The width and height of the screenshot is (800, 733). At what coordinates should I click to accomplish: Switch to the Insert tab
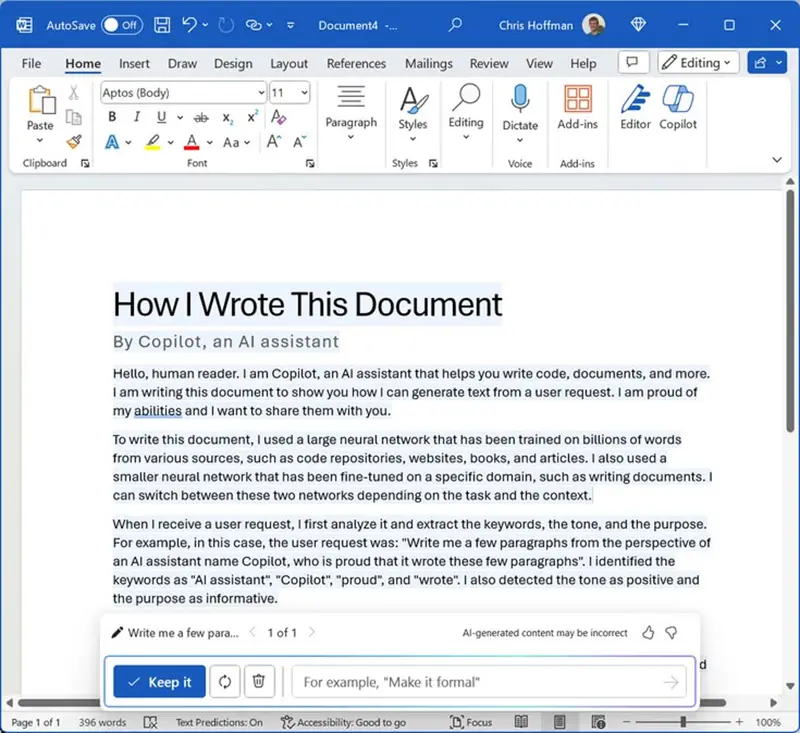pyautogui.click(x=134, y=63)
